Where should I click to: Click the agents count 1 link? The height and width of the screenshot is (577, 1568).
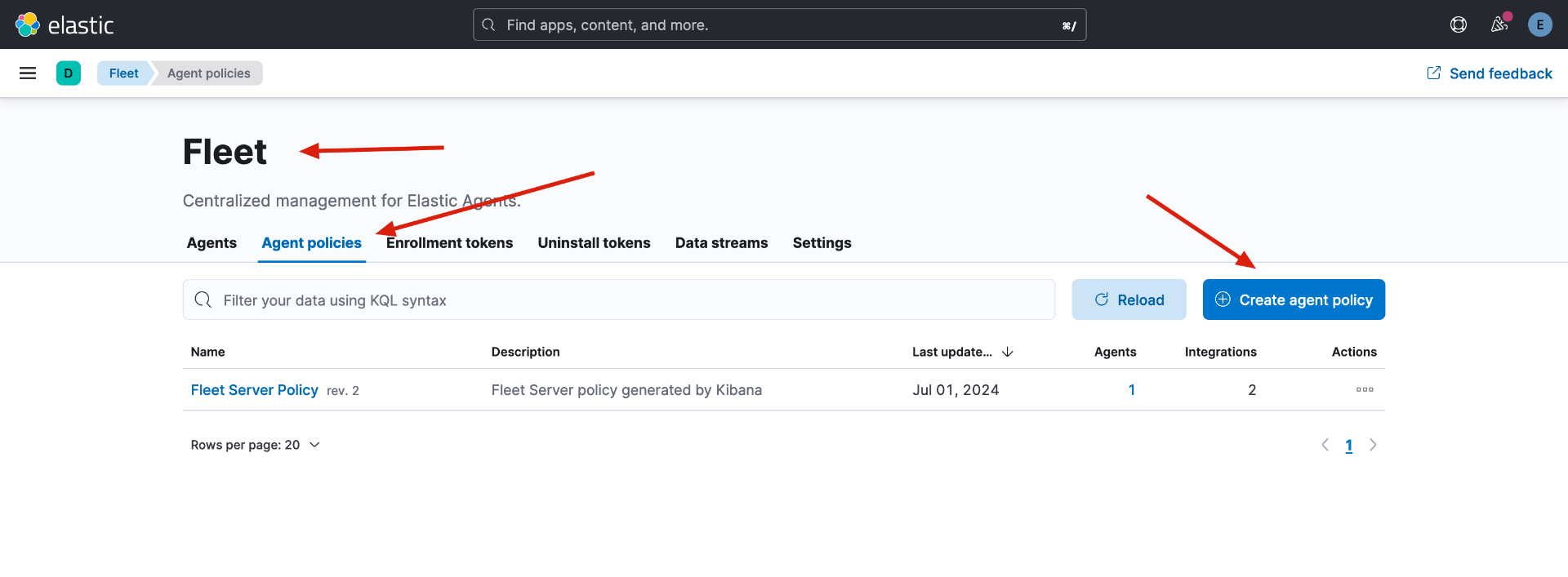[x=1132, y=390]
